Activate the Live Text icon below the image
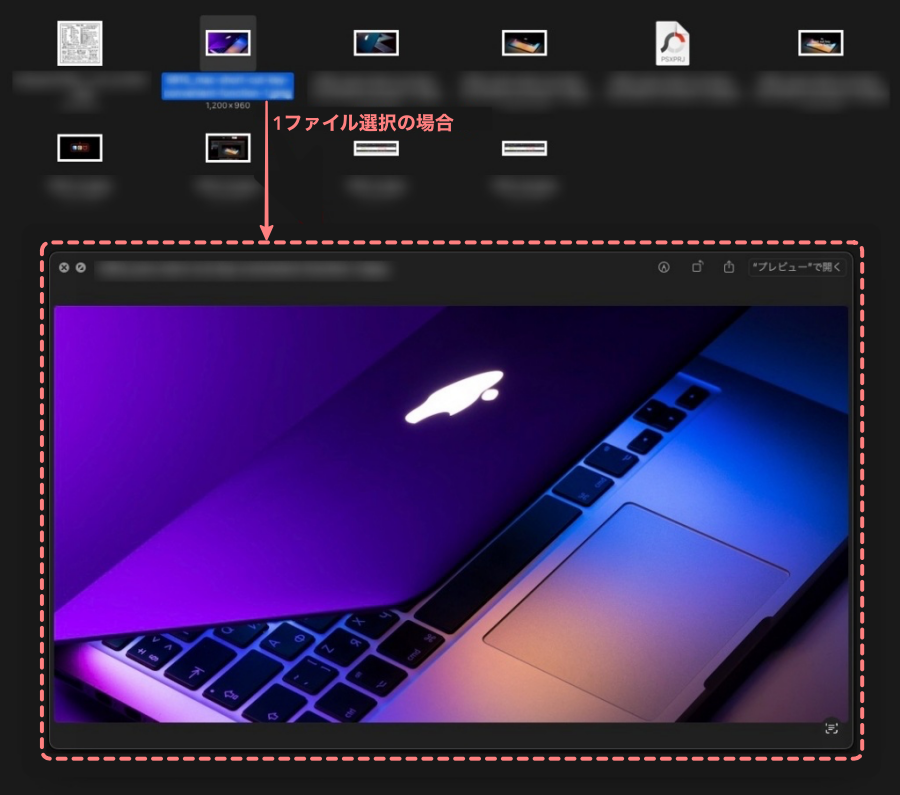 pyautogui.click(x=830, y=728)
